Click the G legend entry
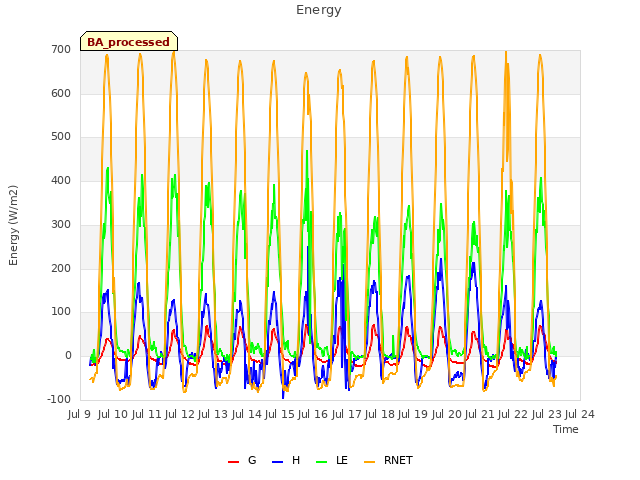640x480 pixels. [242, 460]
